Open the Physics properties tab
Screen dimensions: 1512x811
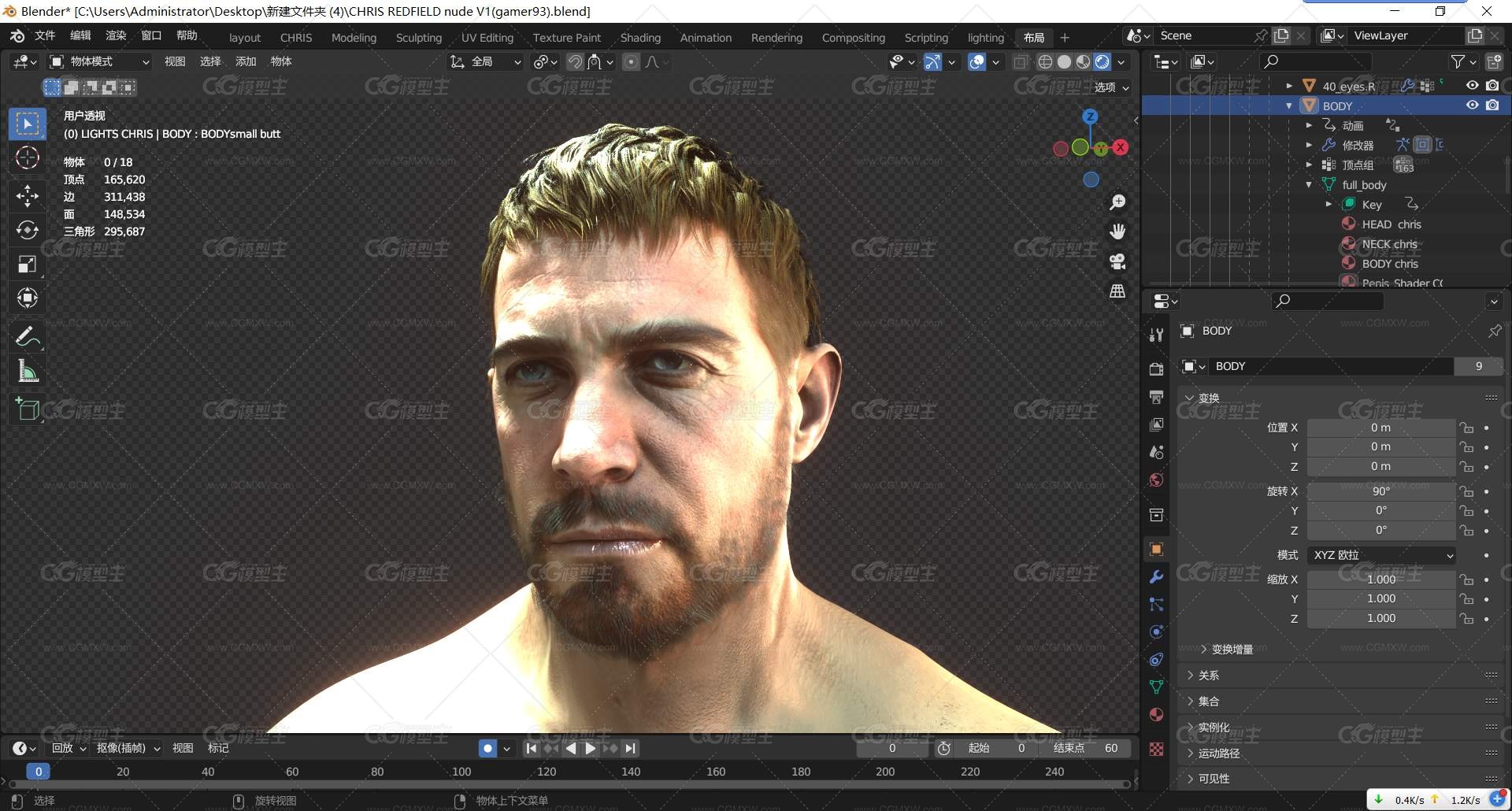(1156, 631)
